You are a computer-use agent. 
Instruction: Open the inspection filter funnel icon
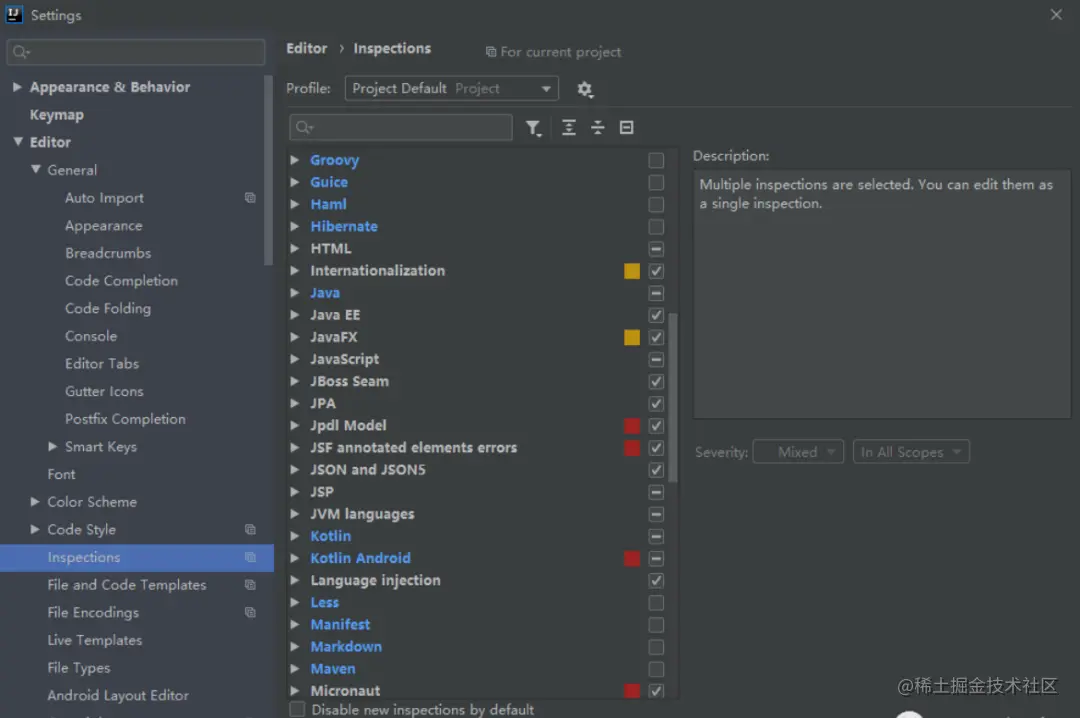(x=533, y=128)
